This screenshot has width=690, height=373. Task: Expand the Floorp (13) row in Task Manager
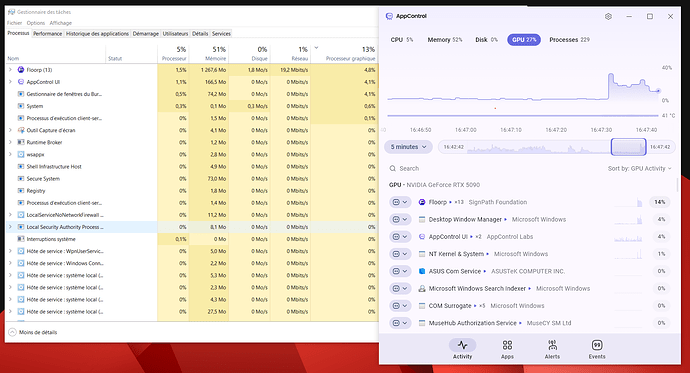pyautogui.click(x=10, y=69)
